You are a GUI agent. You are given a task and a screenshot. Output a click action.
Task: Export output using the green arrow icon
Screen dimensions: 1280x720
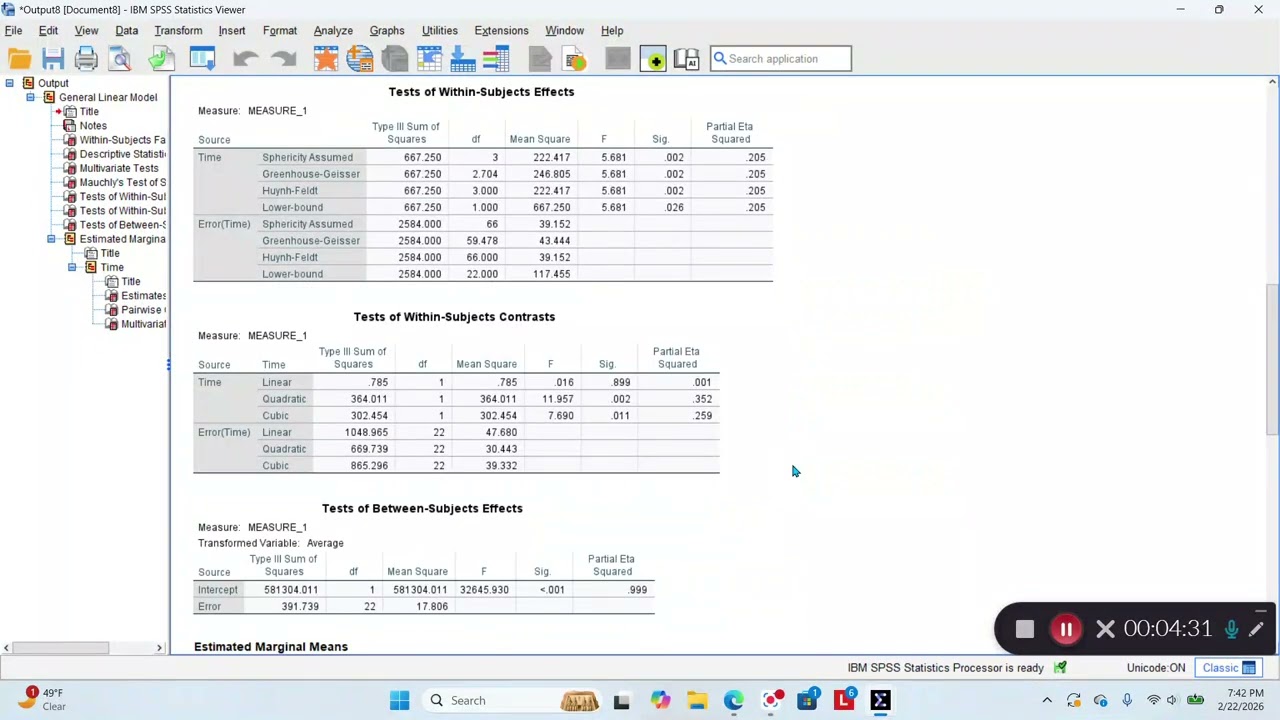coord(161,59)
